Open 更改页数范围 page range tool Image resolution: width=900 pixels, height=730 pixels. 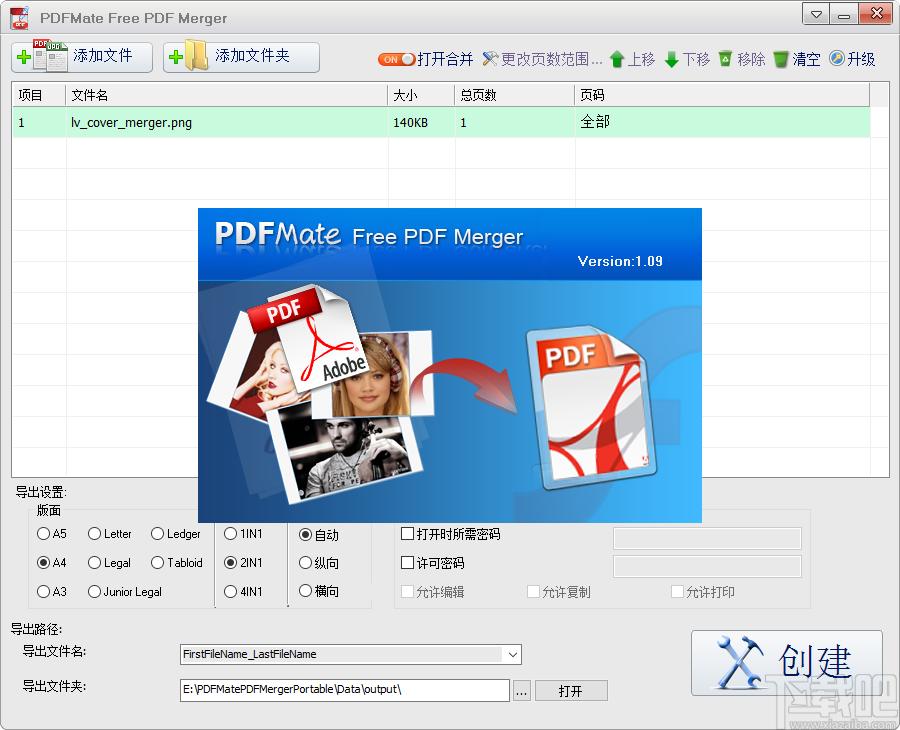tap(542, 59)
